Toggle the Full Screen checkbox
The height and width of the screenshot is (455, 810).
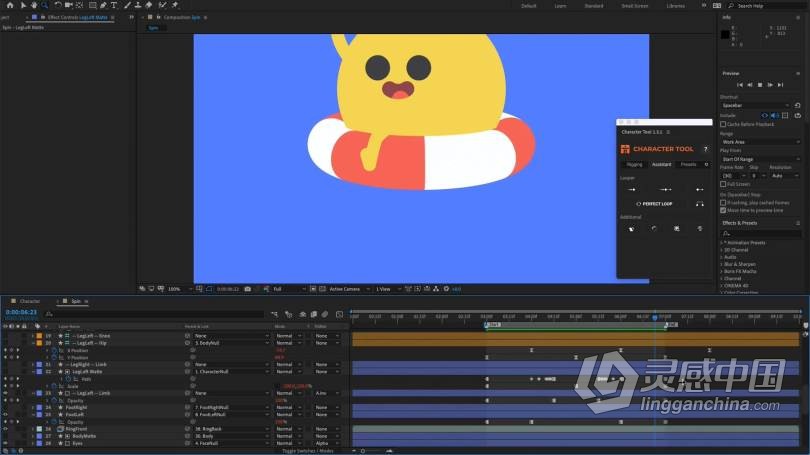click(x=723, y=184)
